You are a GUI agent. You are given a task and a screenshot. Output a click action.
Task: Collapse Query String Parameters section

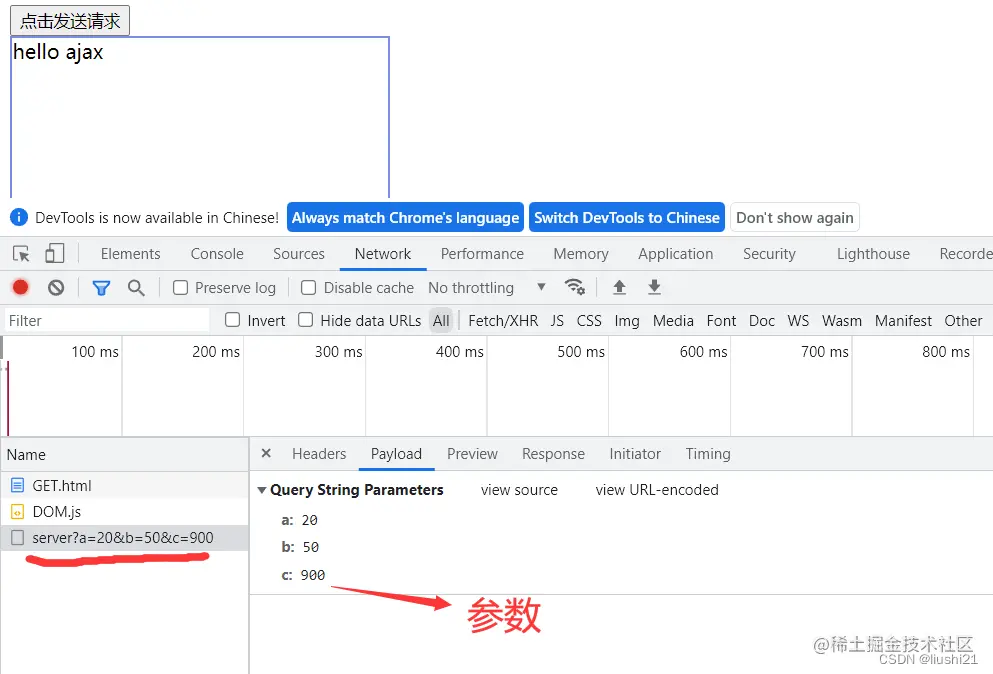point(262,490)
